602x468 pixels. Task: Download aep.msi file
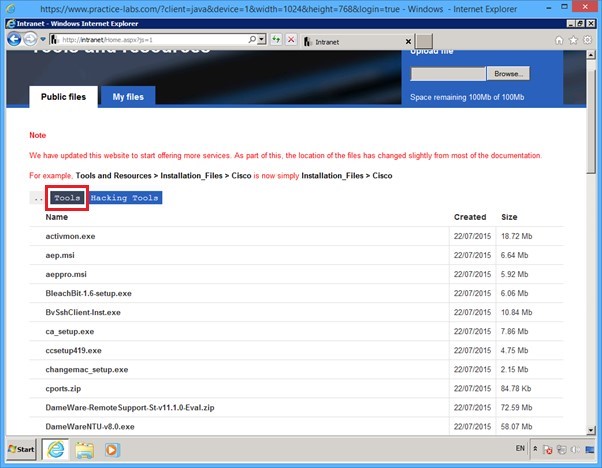coord(60,255)
